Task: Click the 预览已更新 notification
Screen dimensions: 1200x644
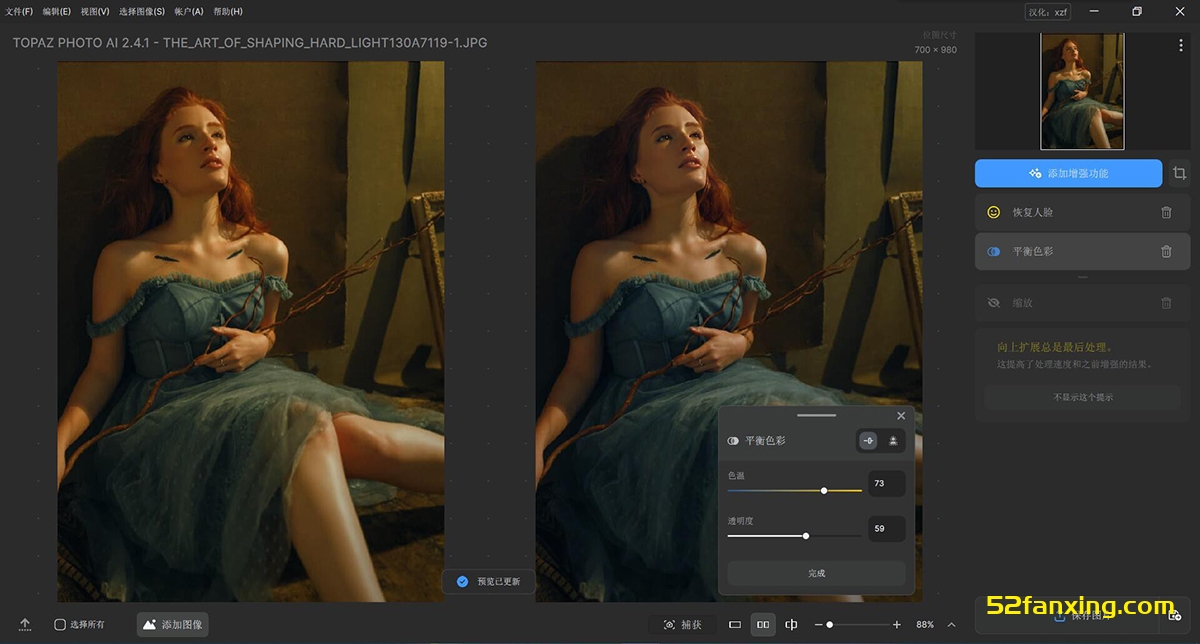Action: click(488, 581)
